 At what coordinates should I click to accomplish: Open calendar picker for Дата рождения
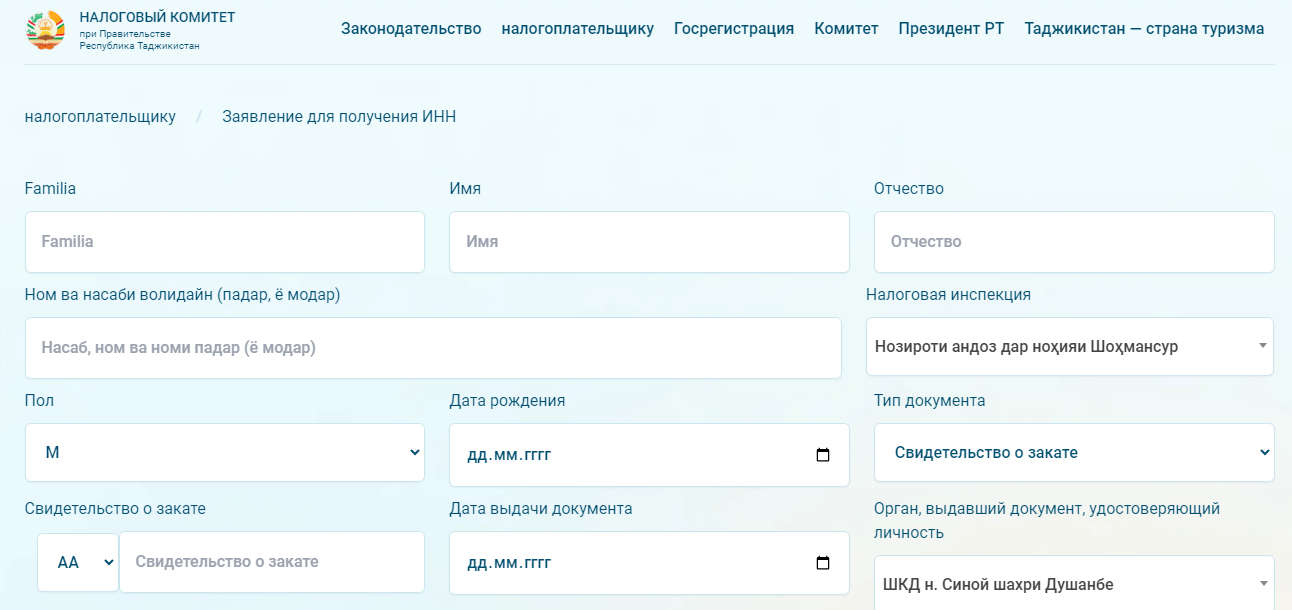tap(823, 455)
